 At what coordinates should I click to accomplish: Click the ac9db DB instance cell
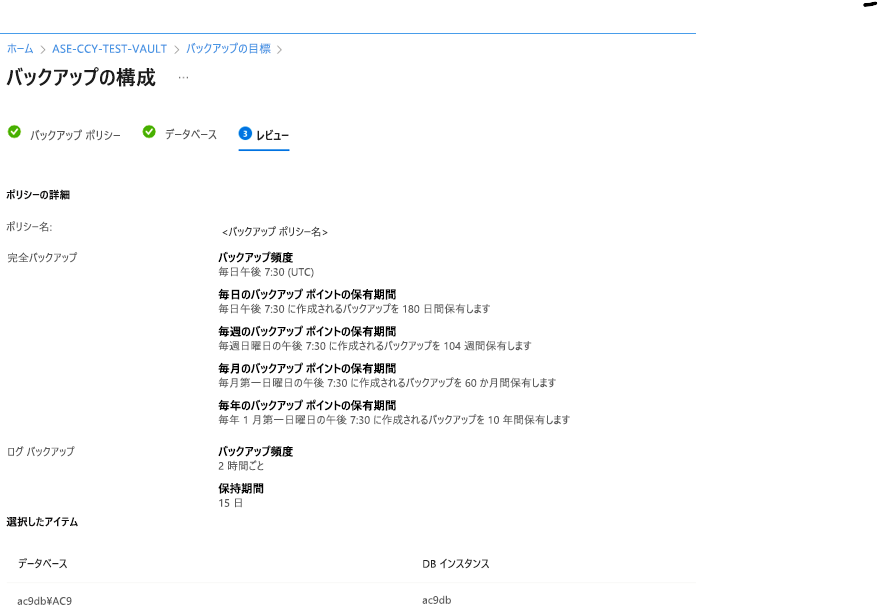(x=437, y=601)
